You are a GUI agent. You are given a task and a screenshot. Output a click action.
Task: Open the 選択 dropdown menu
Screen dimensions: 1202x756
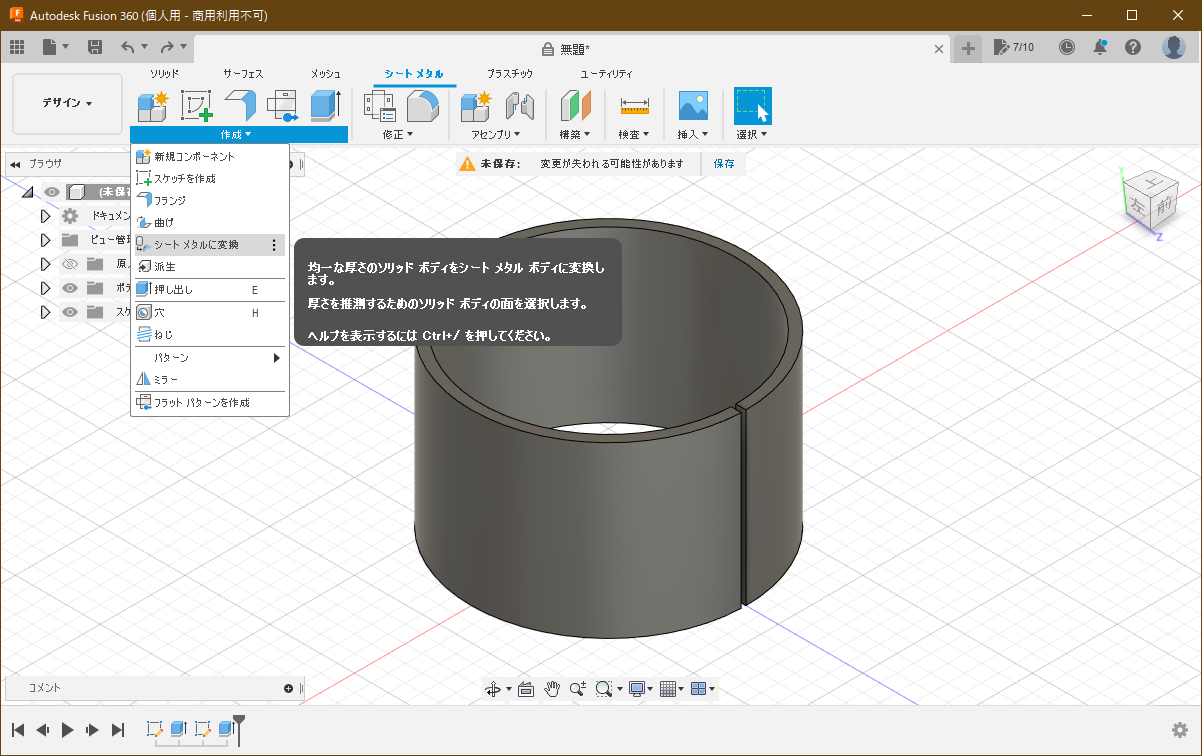752,134
